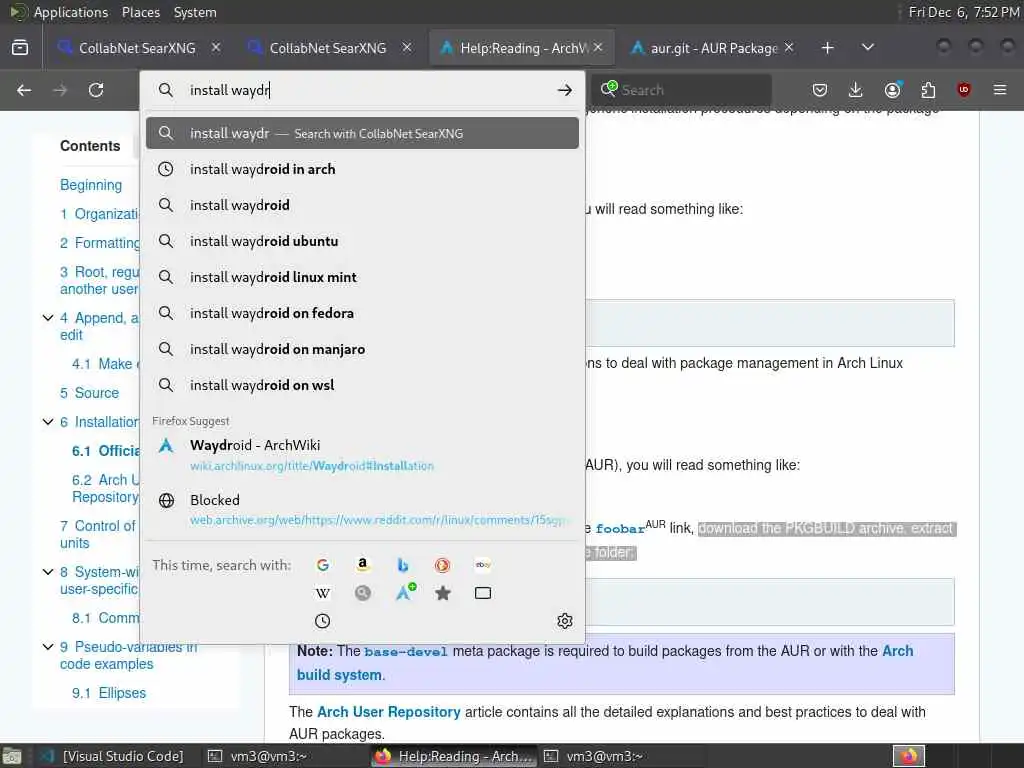Search this time with DuckDuckGo

point(443,565)
